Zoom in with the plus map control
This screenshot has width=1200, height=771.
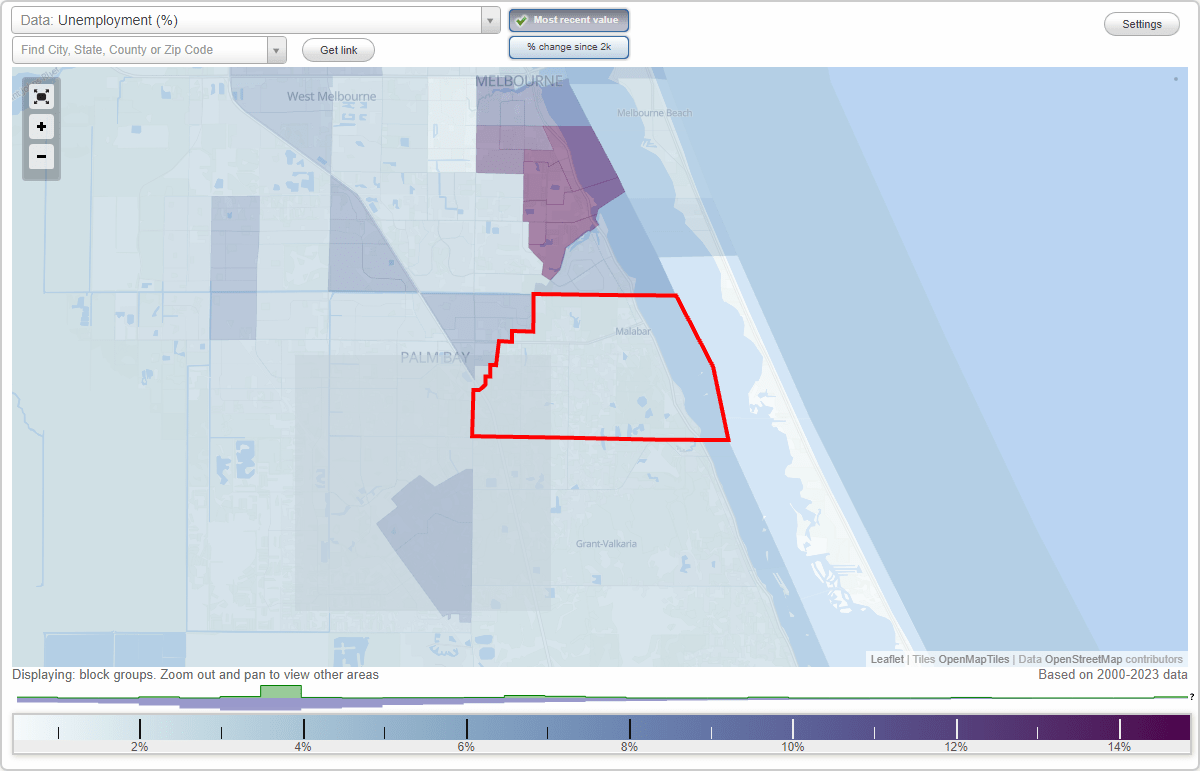41,127
